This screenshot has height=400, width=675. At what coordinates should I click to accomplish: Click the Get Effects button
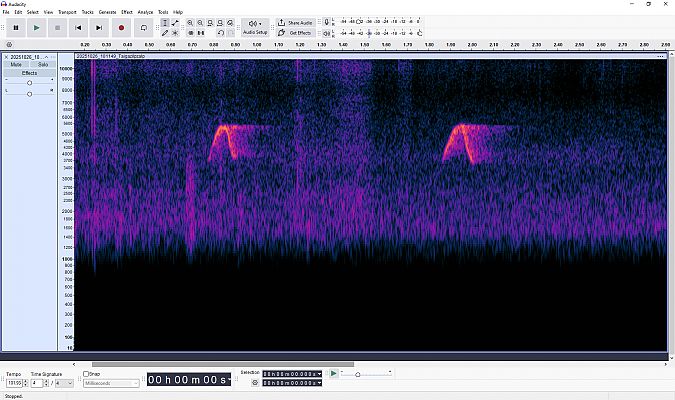pos(296,33)
